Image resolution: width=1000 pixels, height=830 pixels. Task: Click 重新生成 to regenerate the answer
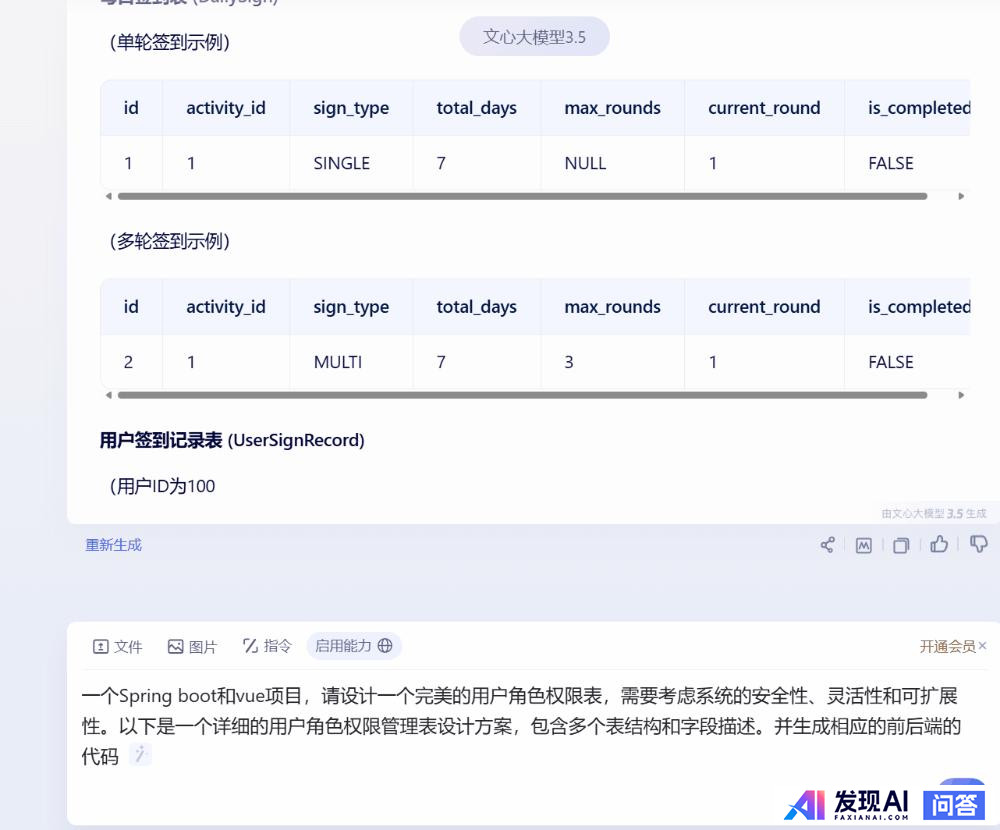tap(114, 545)
